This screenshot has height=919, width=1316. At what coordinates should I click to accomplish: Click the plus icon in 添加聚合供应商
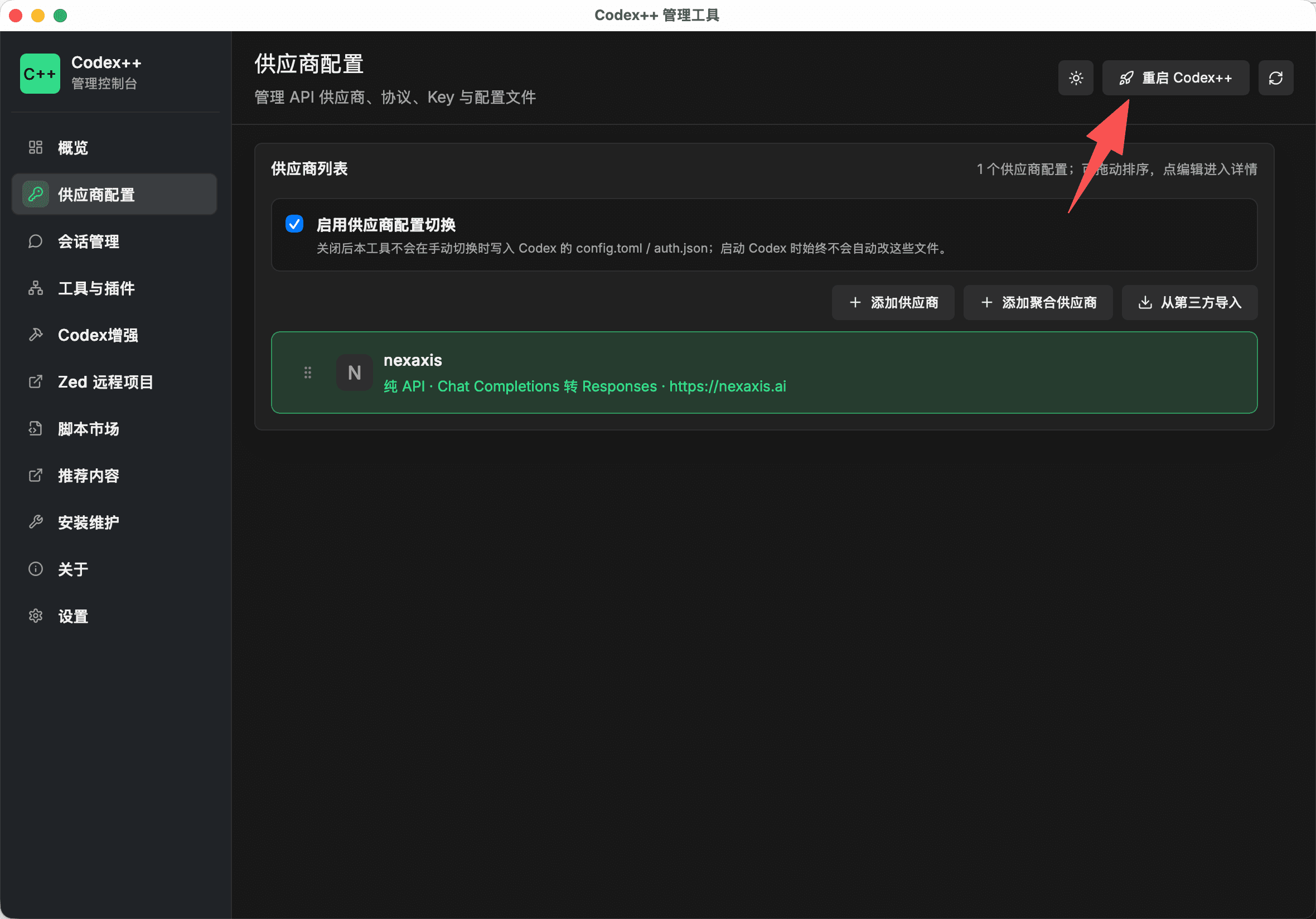pyautogui.click(x=986, y=302)
